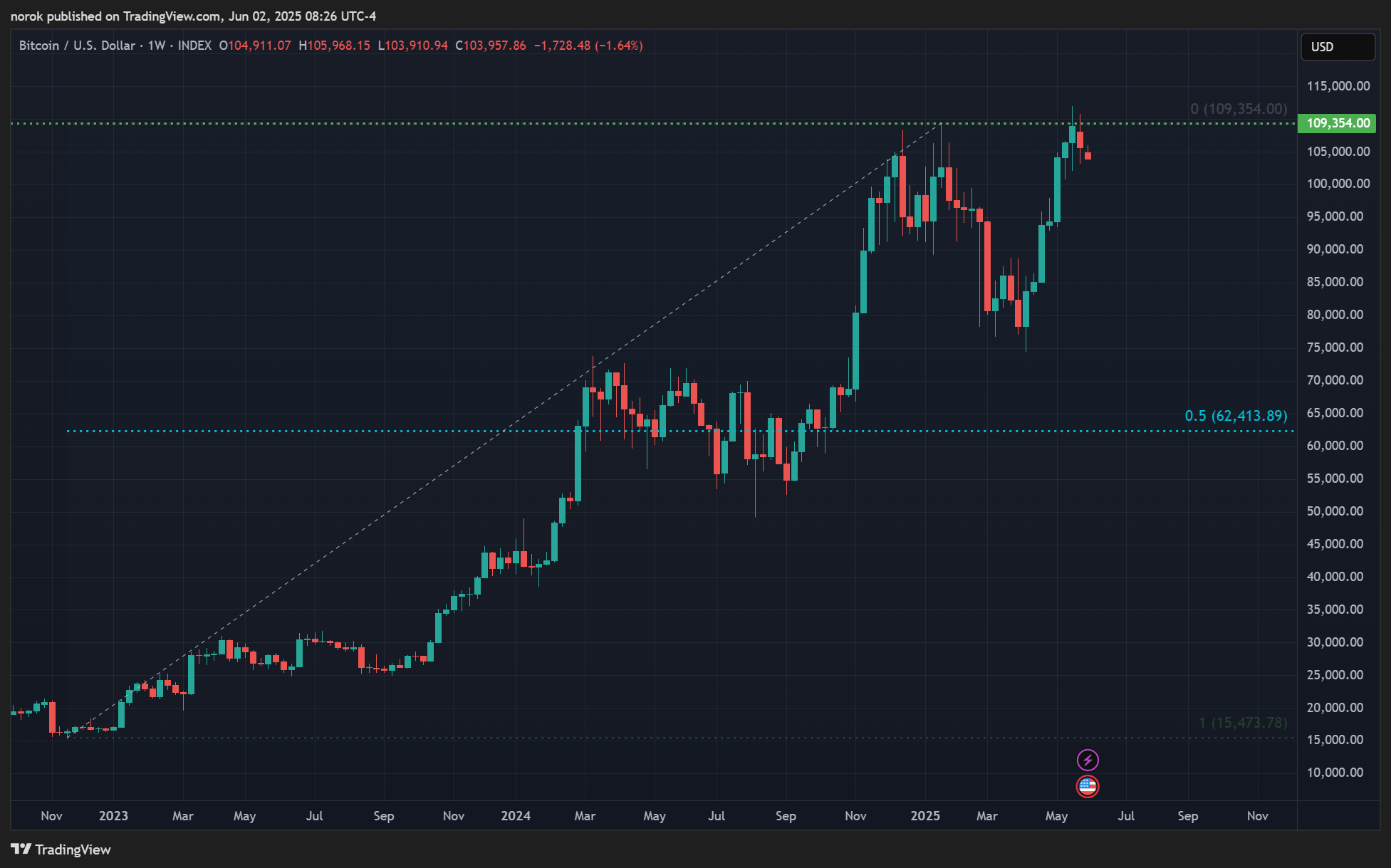Viewport: 1391px width, 868px height.
Task: Click the 2023 label on time axis
Action: (x=113, y=816)
